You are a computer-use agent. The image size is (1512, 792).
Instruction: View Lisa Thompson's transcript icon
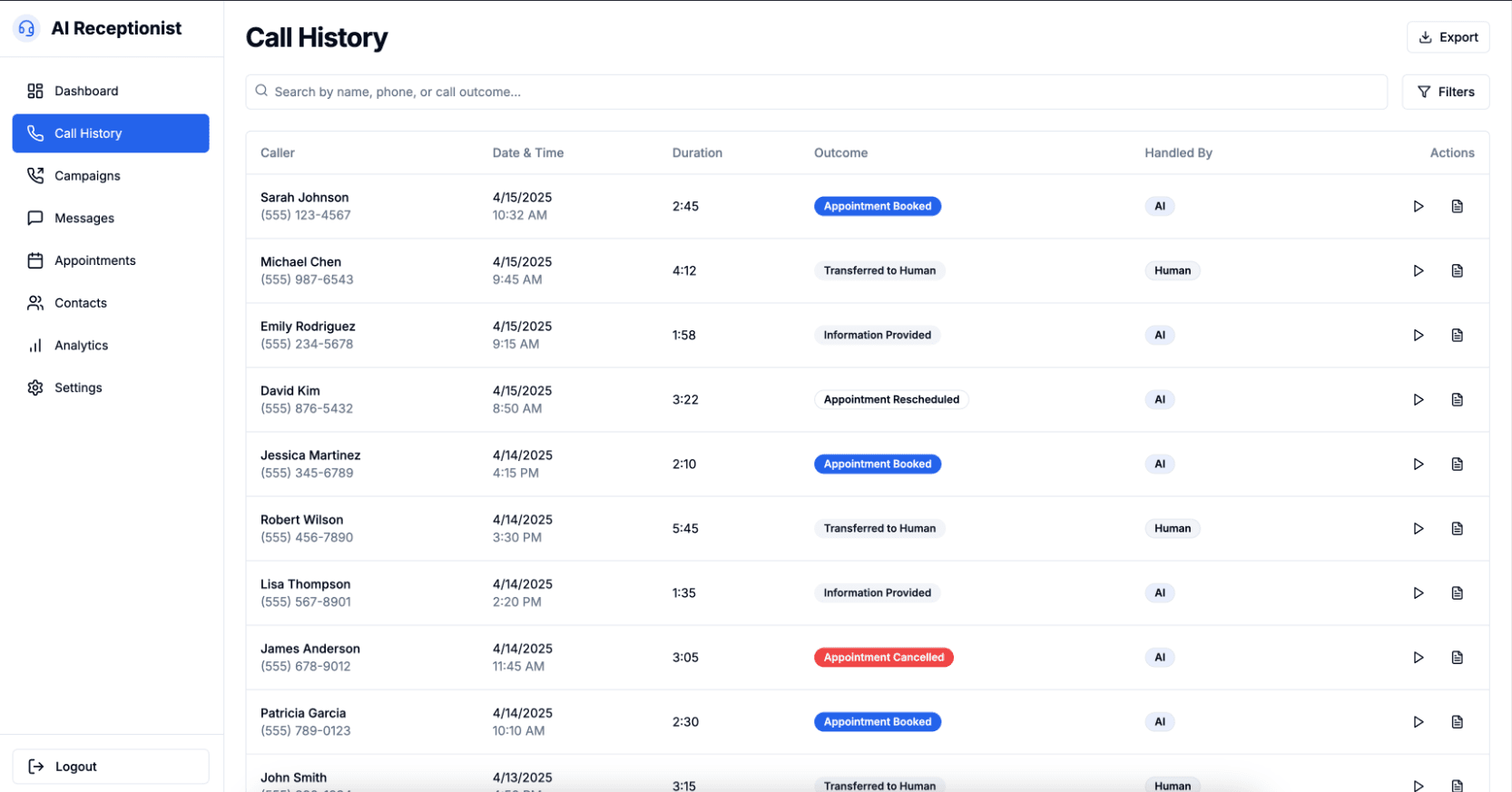1457,593
